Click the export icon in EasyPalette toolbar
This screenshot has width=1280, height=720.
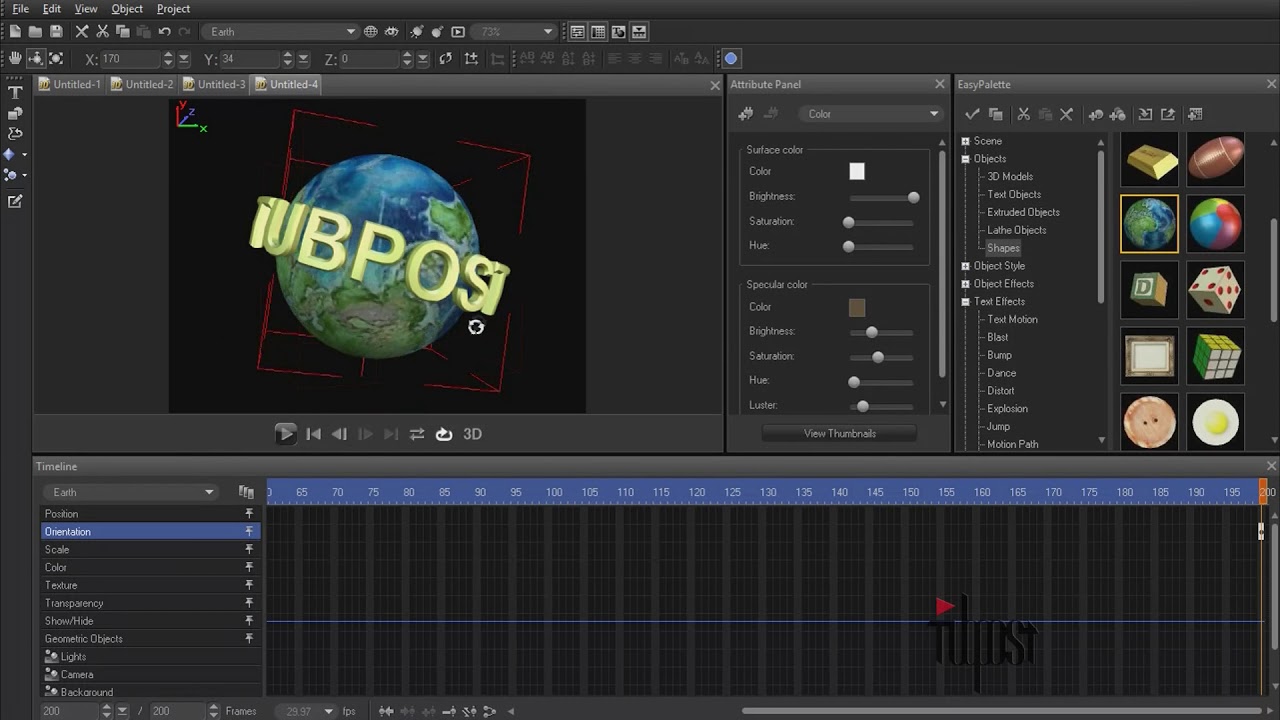click(1167, 115)
